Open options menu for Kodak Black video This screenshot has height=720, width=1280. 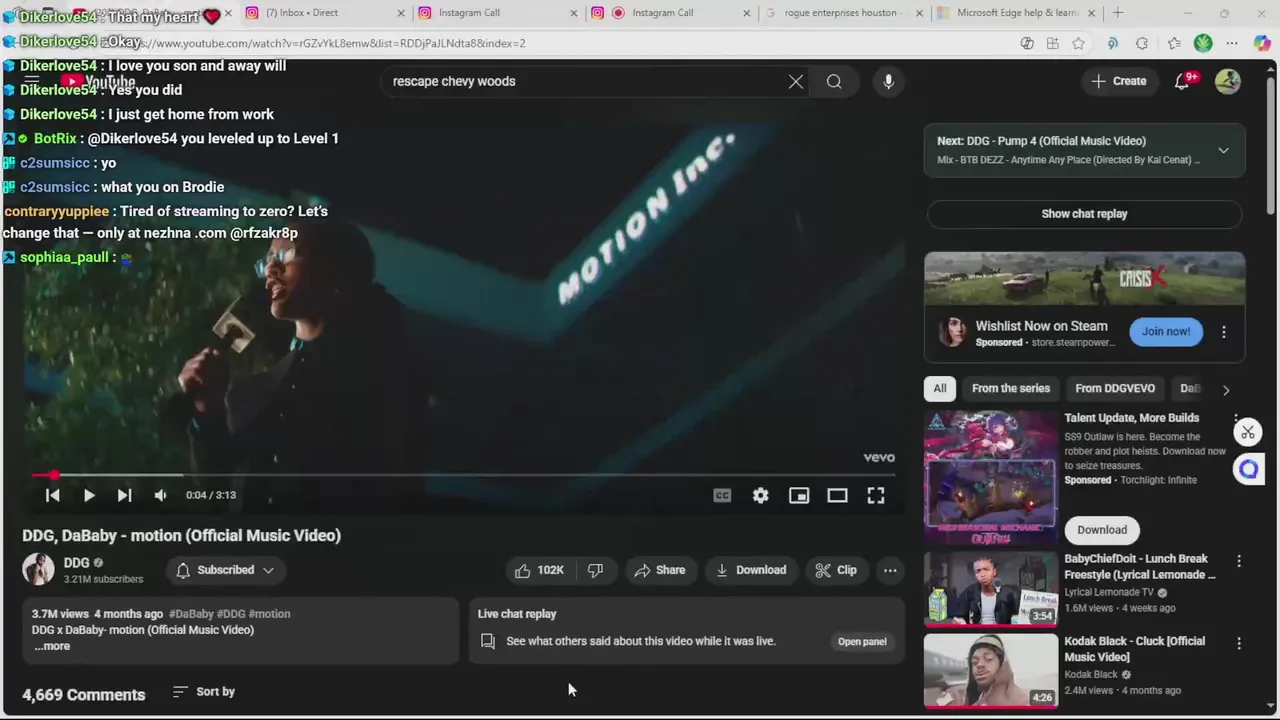[1239, 644]
